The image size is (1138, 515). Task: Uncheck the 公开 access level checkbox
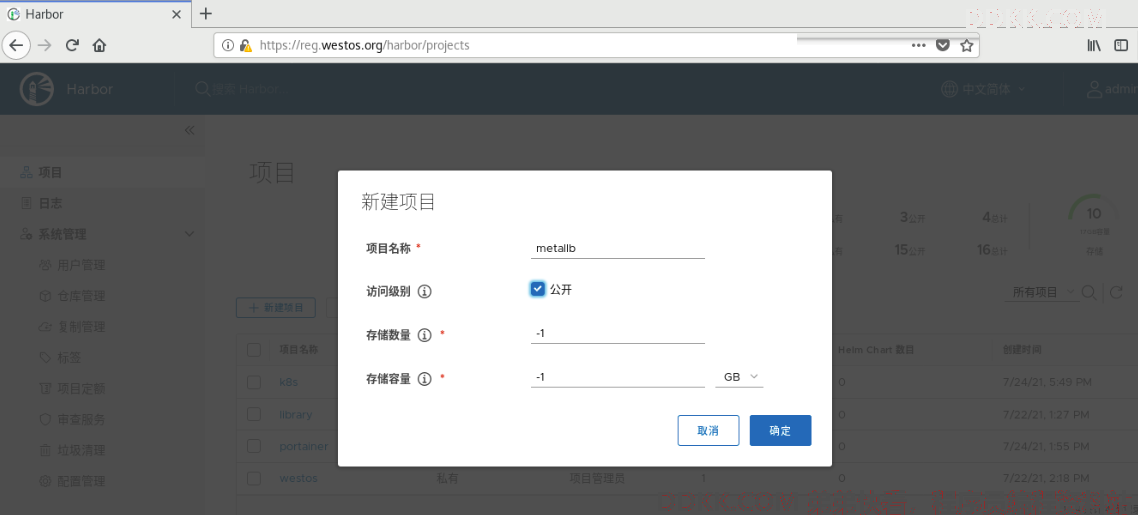[x=538, y=289]
